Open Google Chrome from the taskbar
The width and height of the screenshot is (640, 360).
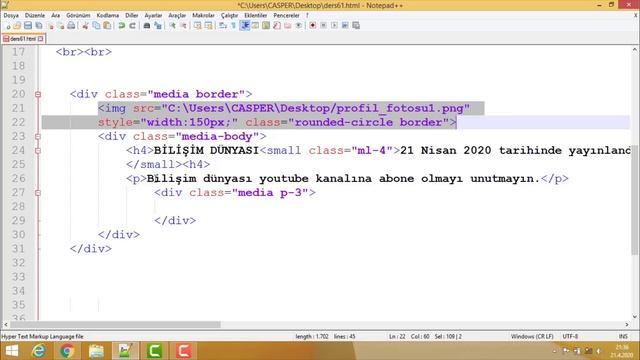[67, 351]
